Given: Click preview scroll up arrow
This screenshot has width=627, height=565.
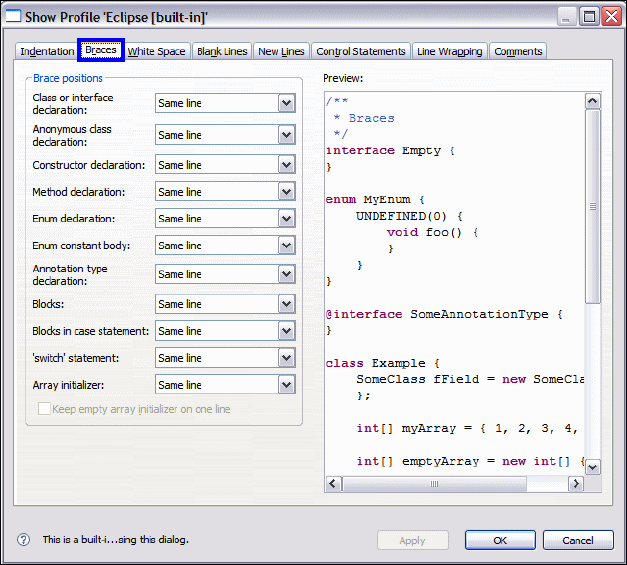Looking at the screenshot, I should tap(593, 101).
